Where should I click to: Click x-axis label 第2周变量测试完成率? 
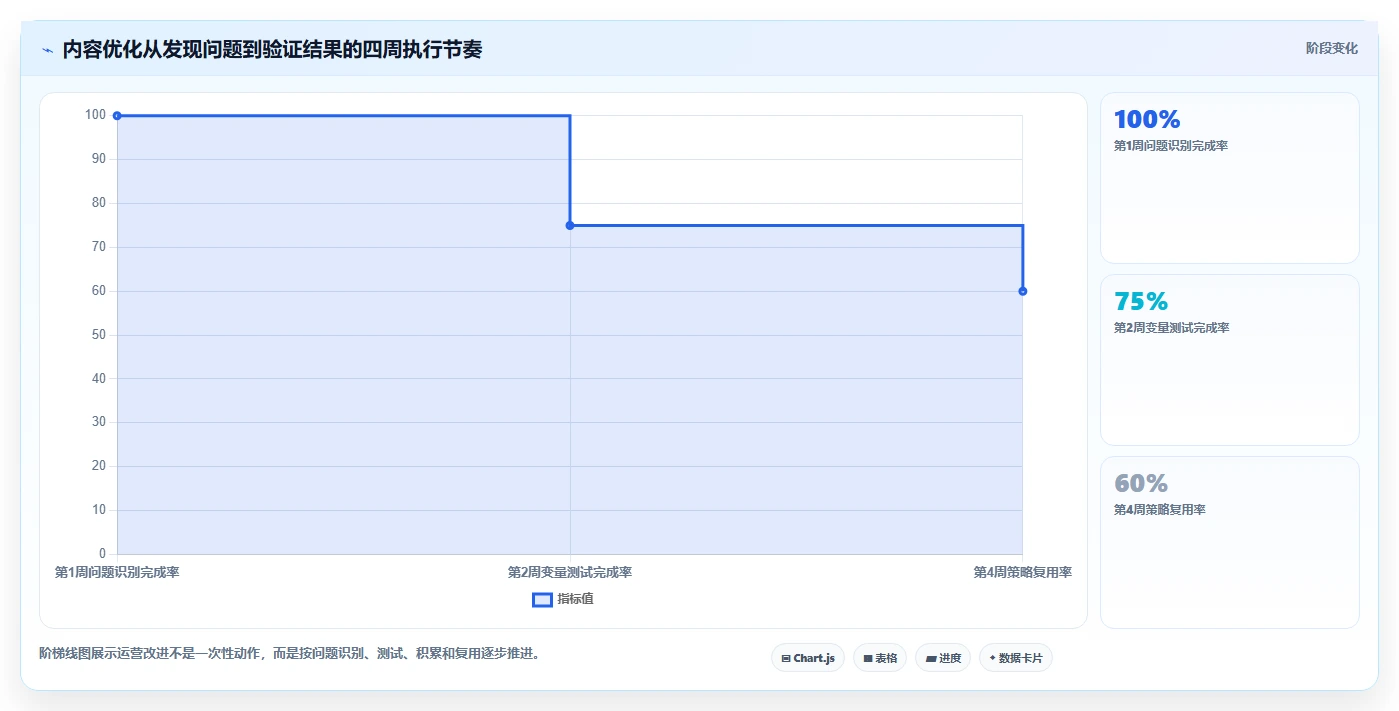pyautogui.click(x=570, y=572)
